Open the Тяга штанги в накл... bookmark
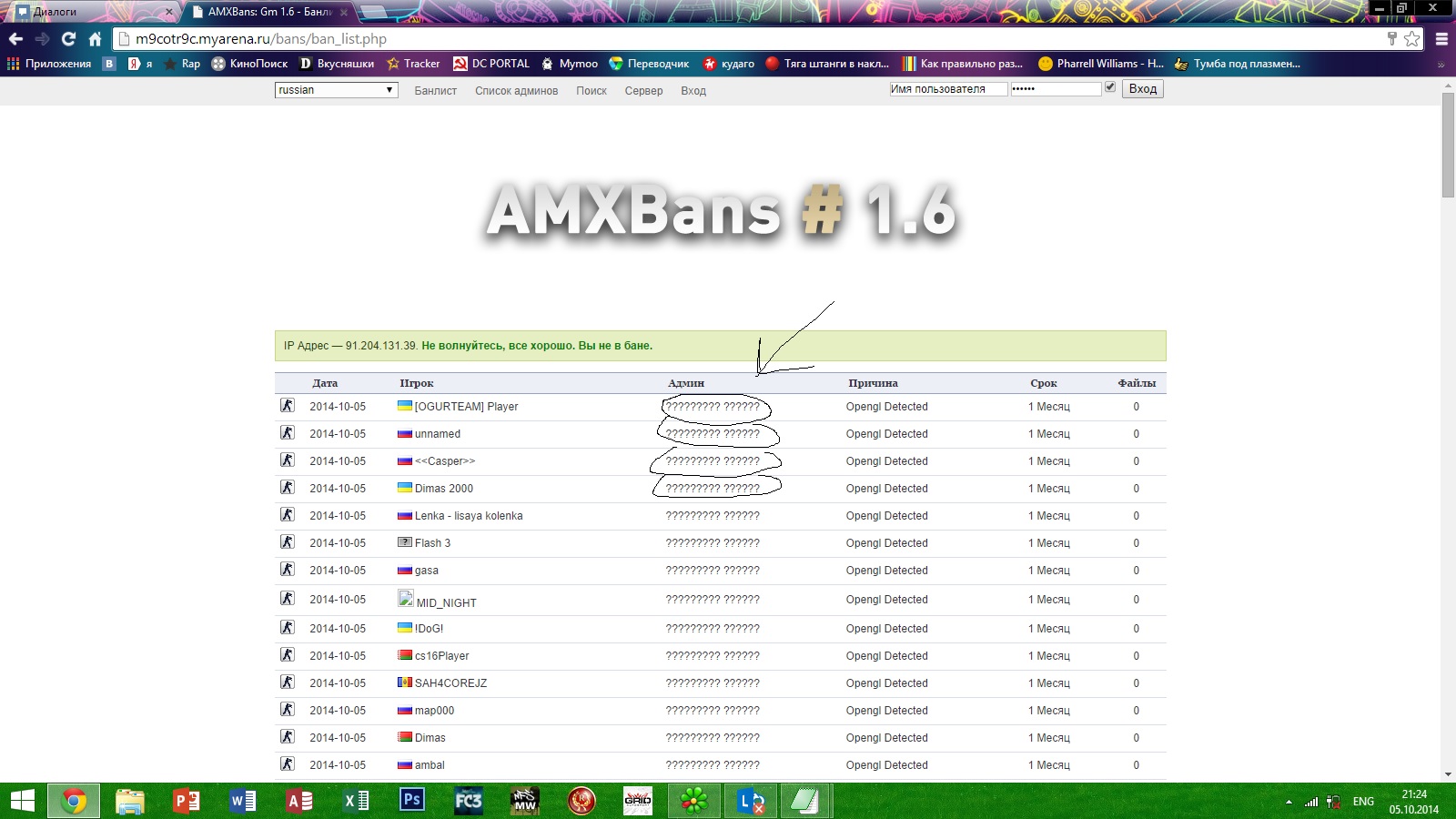Image resolution: width=1456 pixels, height=819 pixels. pyautogui.click(x=827, y=64)
